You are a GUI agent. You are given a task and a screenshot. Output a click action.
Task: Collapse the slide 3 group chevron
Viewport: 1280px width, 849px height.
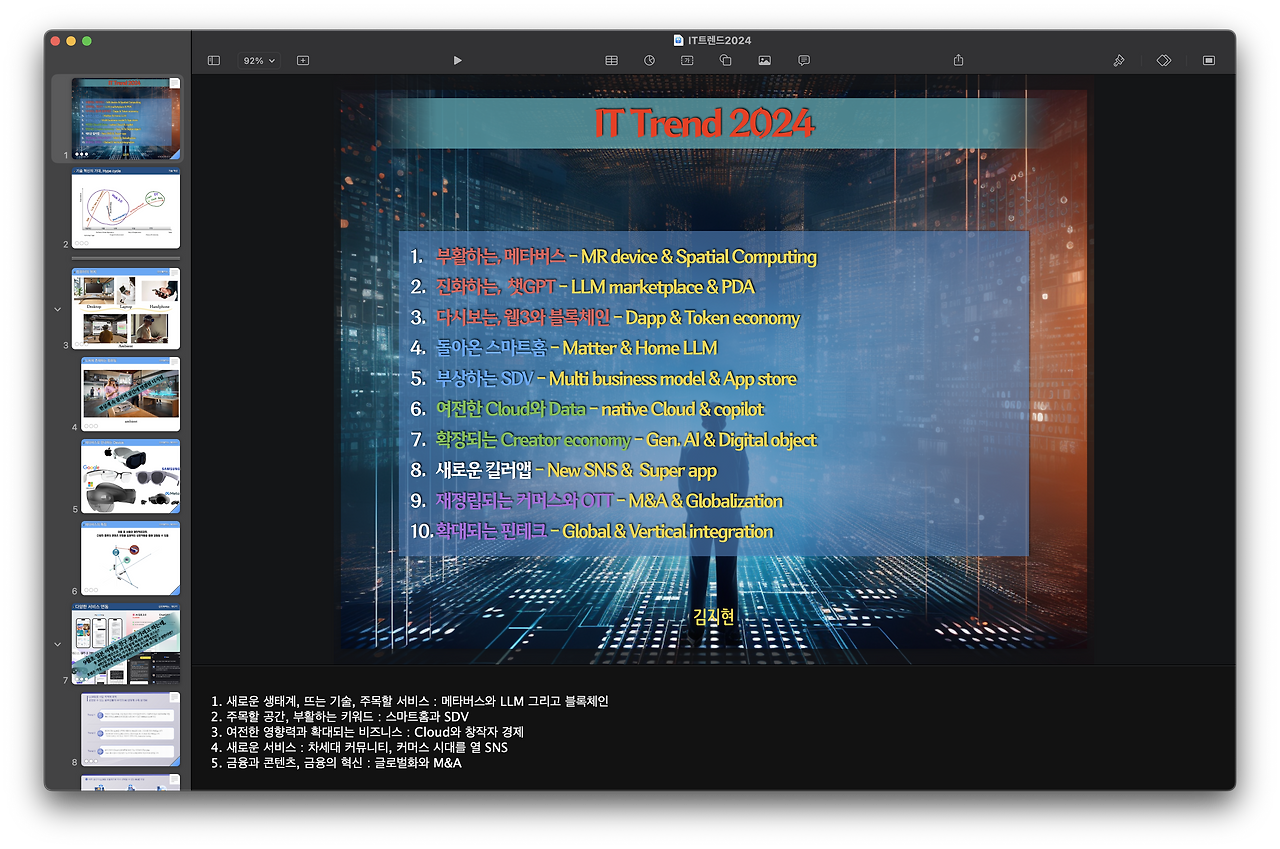pyautogui.click(x=57, y=309)
